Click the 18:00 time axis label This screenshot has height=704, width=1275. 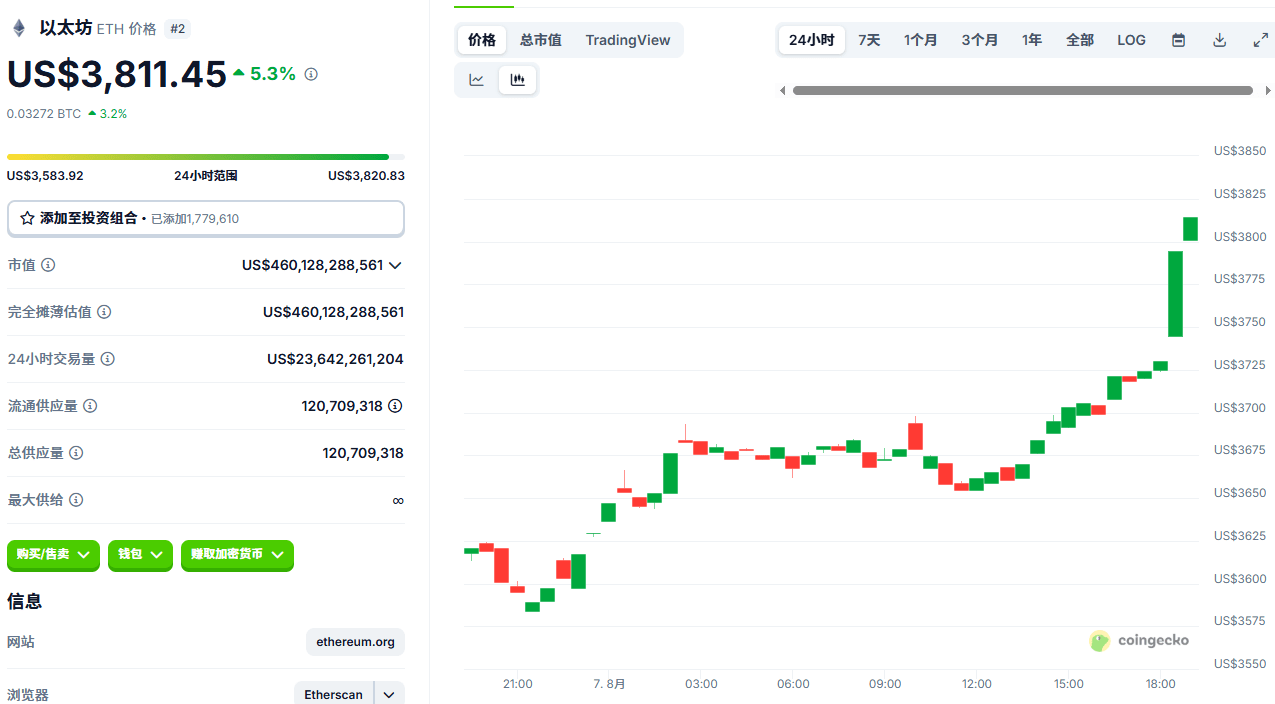(x=1160, y=684)
